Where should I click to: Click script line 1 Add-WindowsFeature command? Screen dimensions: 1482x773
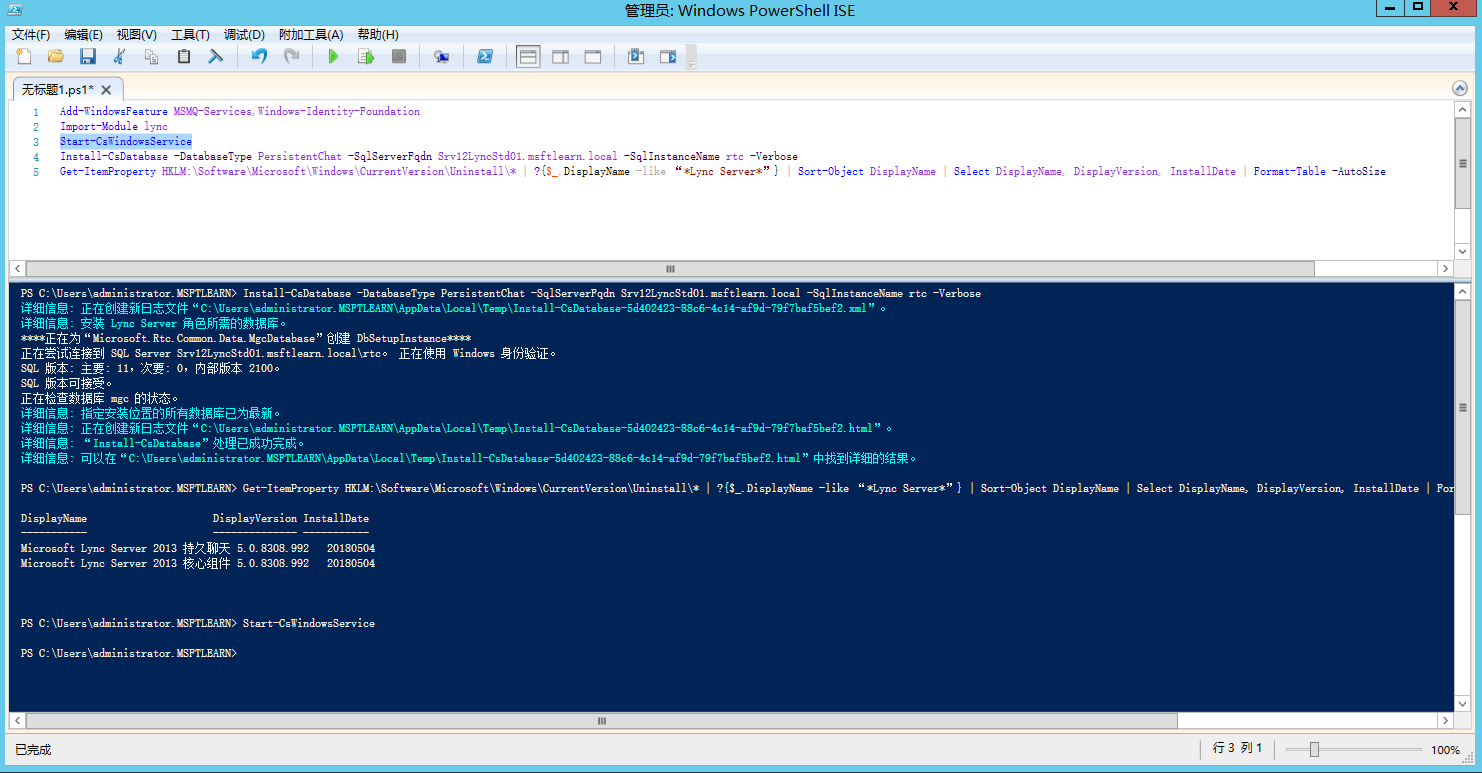(240, 112)
